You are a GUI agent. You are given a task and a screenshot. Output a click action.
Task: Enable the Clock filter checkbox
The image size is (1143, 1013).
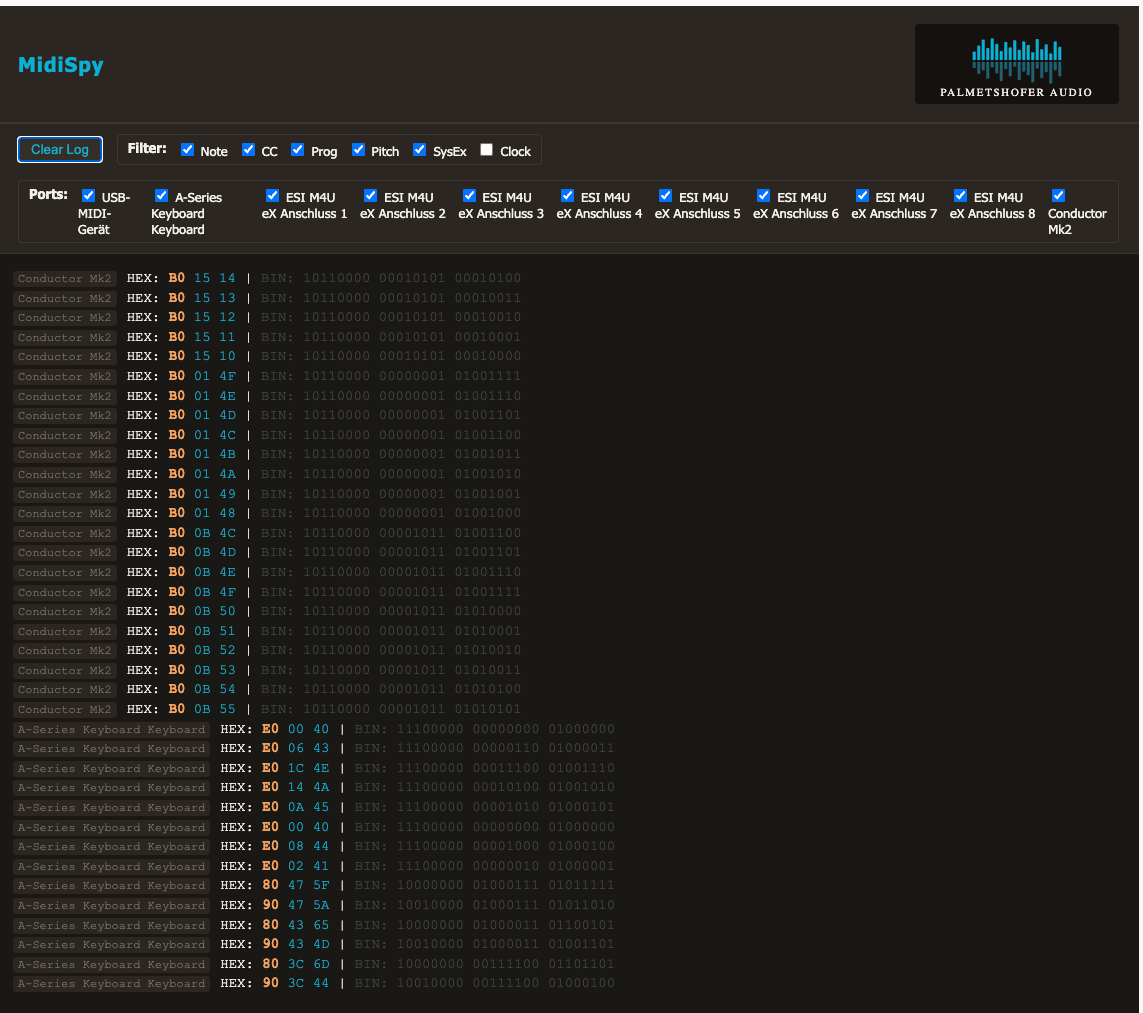486,149
